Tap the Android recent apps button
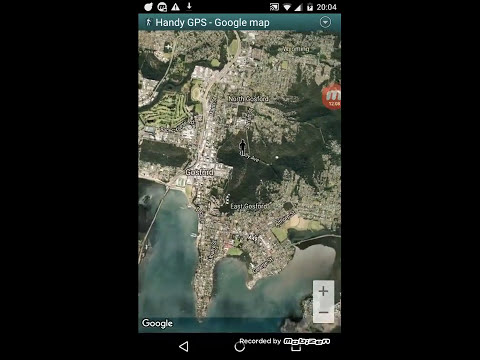This screenshot has width=480, height=360. coord(296,347)
